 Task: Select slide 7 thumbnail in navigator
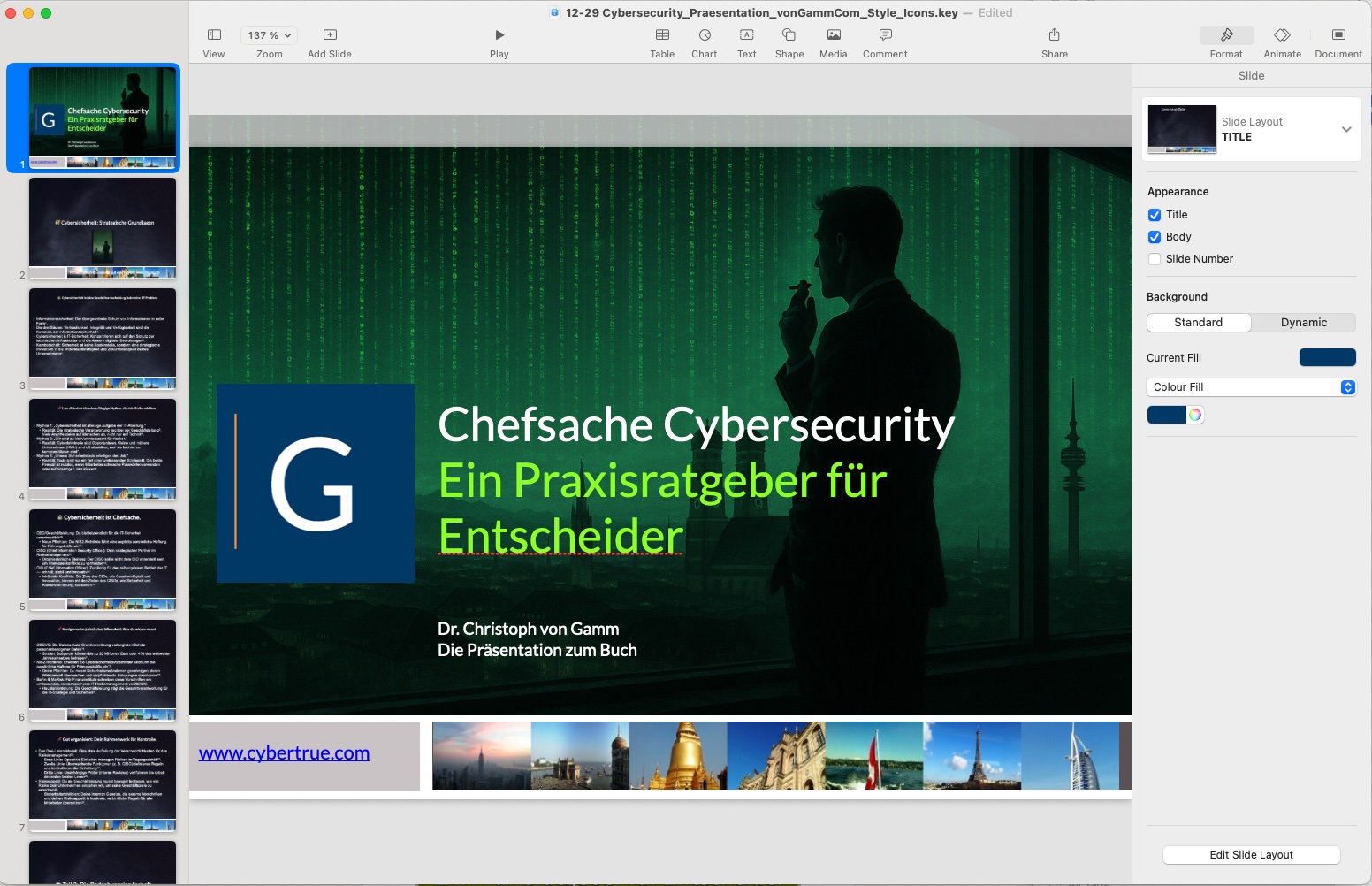point(103,781)
